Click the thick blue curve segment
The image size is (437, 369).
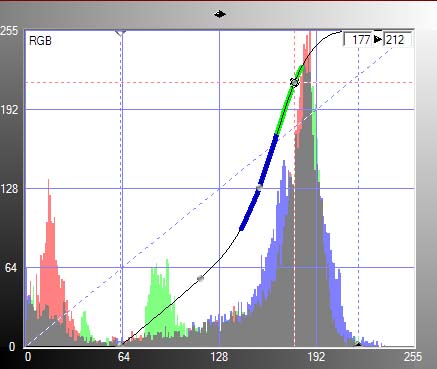(259, 182)
